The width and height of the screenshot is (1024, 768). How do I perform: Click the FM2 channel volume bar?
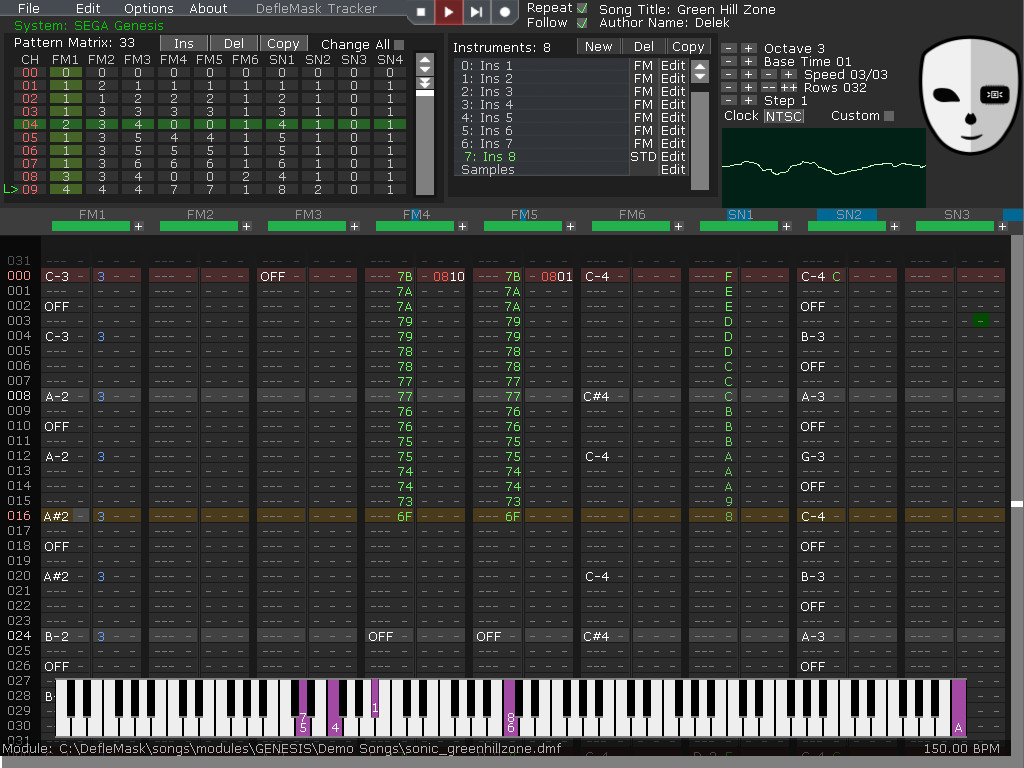point(198,227)
